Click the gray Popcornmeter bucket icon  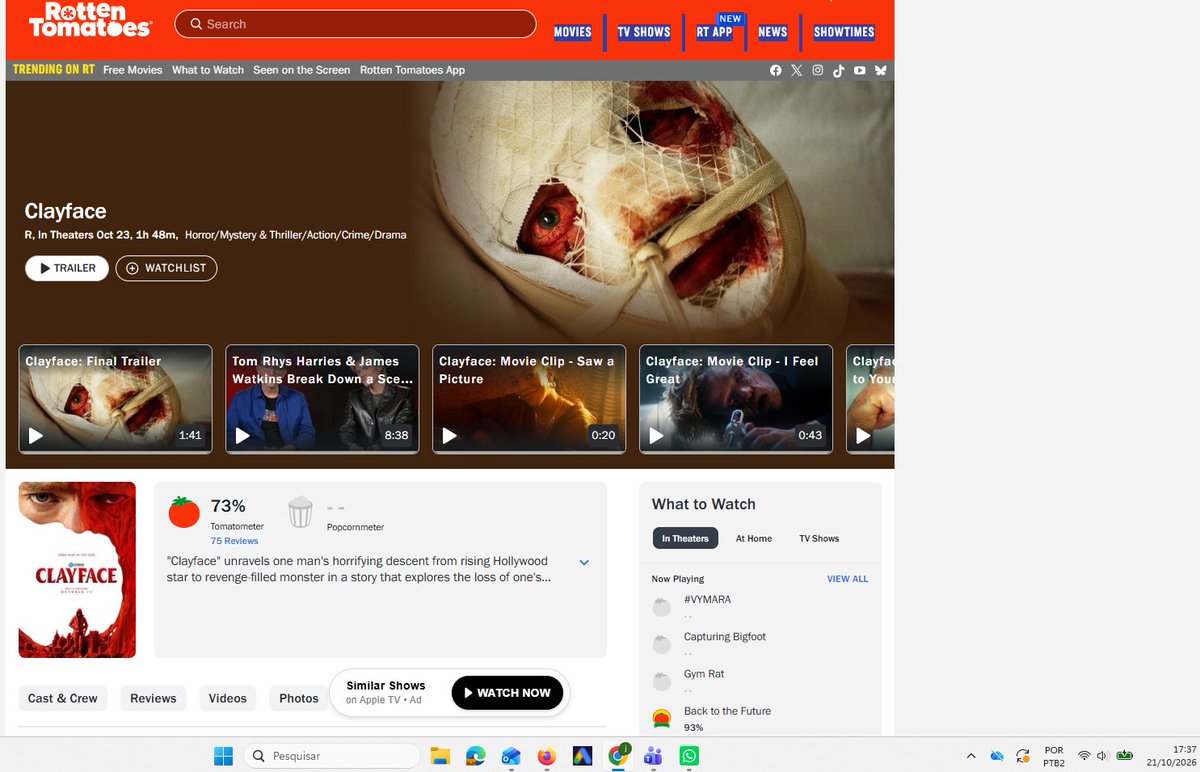pos(300,512)
